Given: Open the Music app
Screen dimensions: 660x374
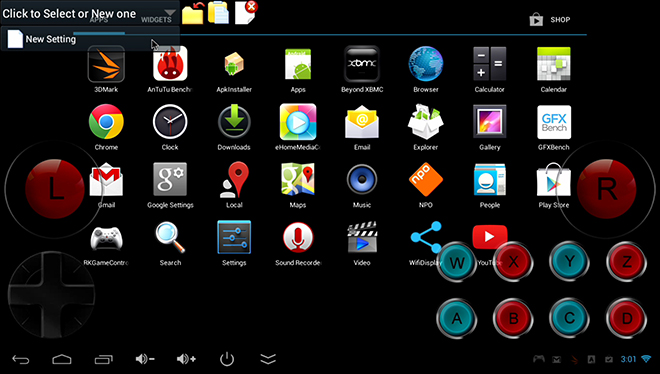Looking at the screenshot, I should 362,180.
